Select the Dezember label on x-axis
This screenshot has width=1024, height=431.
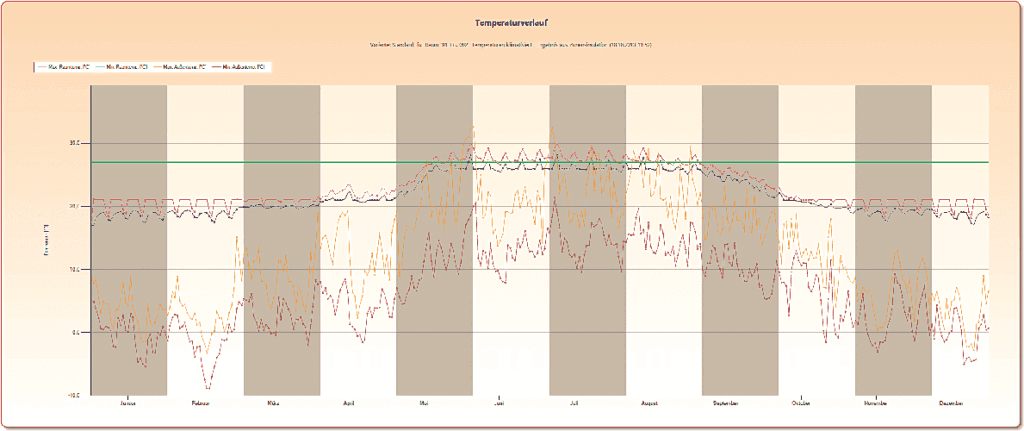[x=952, y=403]
